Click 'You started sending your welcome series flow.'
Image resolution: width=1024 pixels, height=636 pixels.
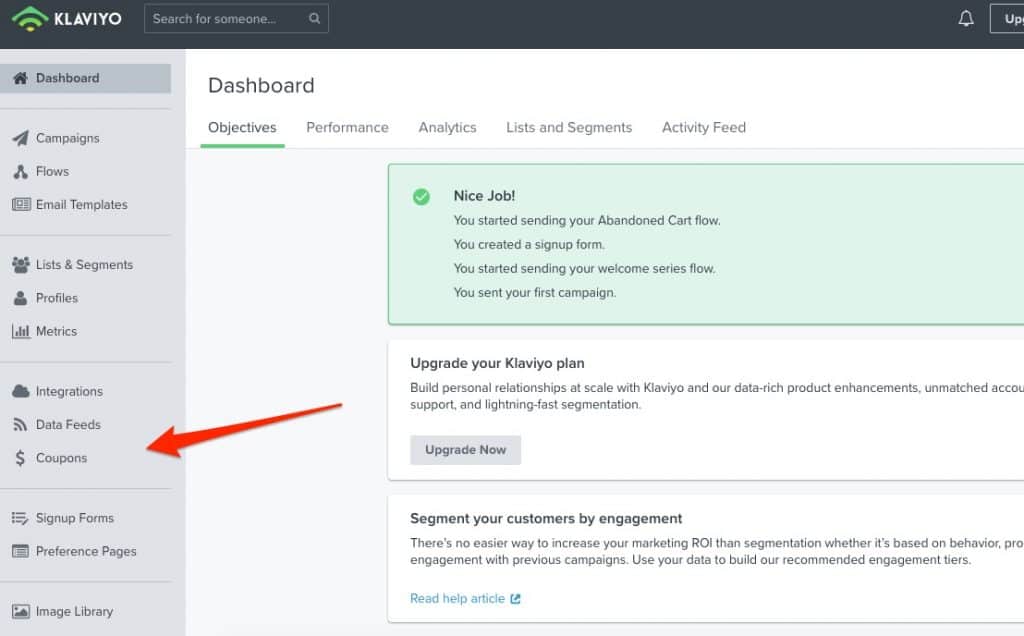pyautogui.click(x=584, y=269)
